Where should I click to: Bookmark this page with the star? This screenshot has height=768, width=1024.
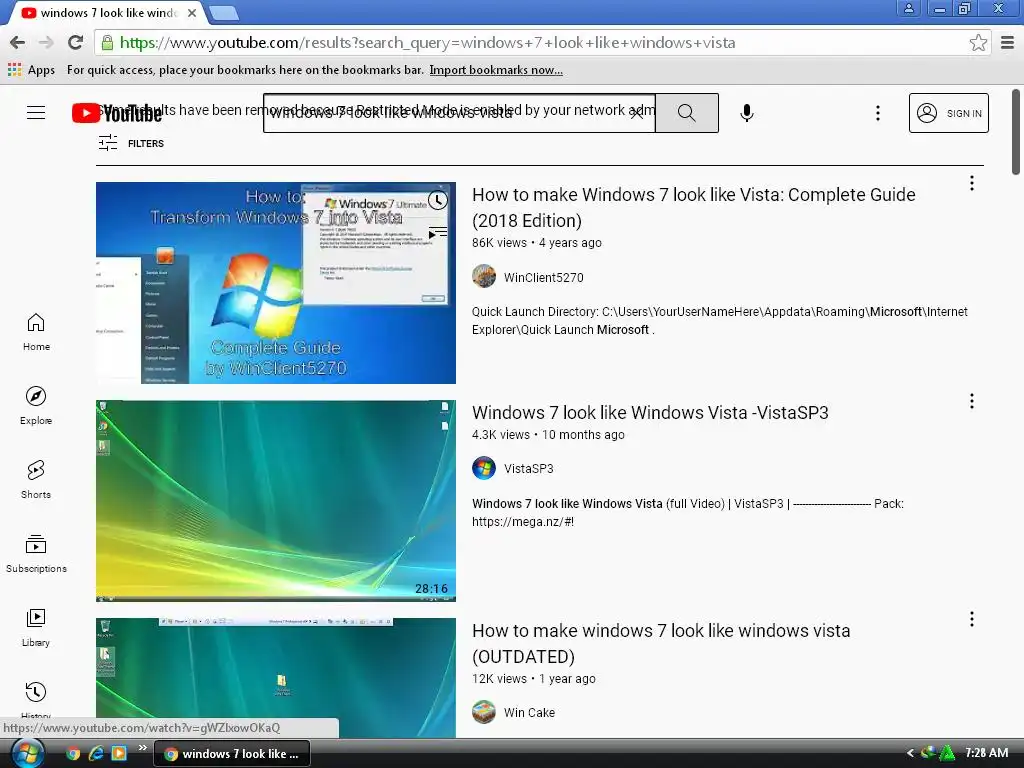tap(978, 42)
